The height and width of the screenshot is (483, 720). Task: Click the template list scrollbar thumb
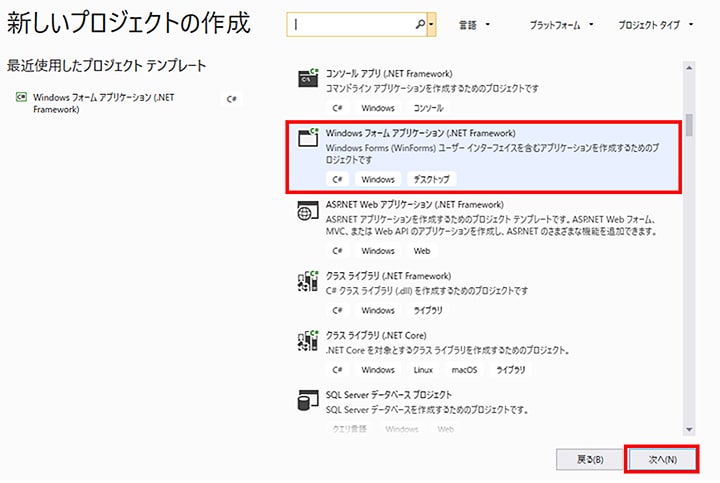(689, 125)
